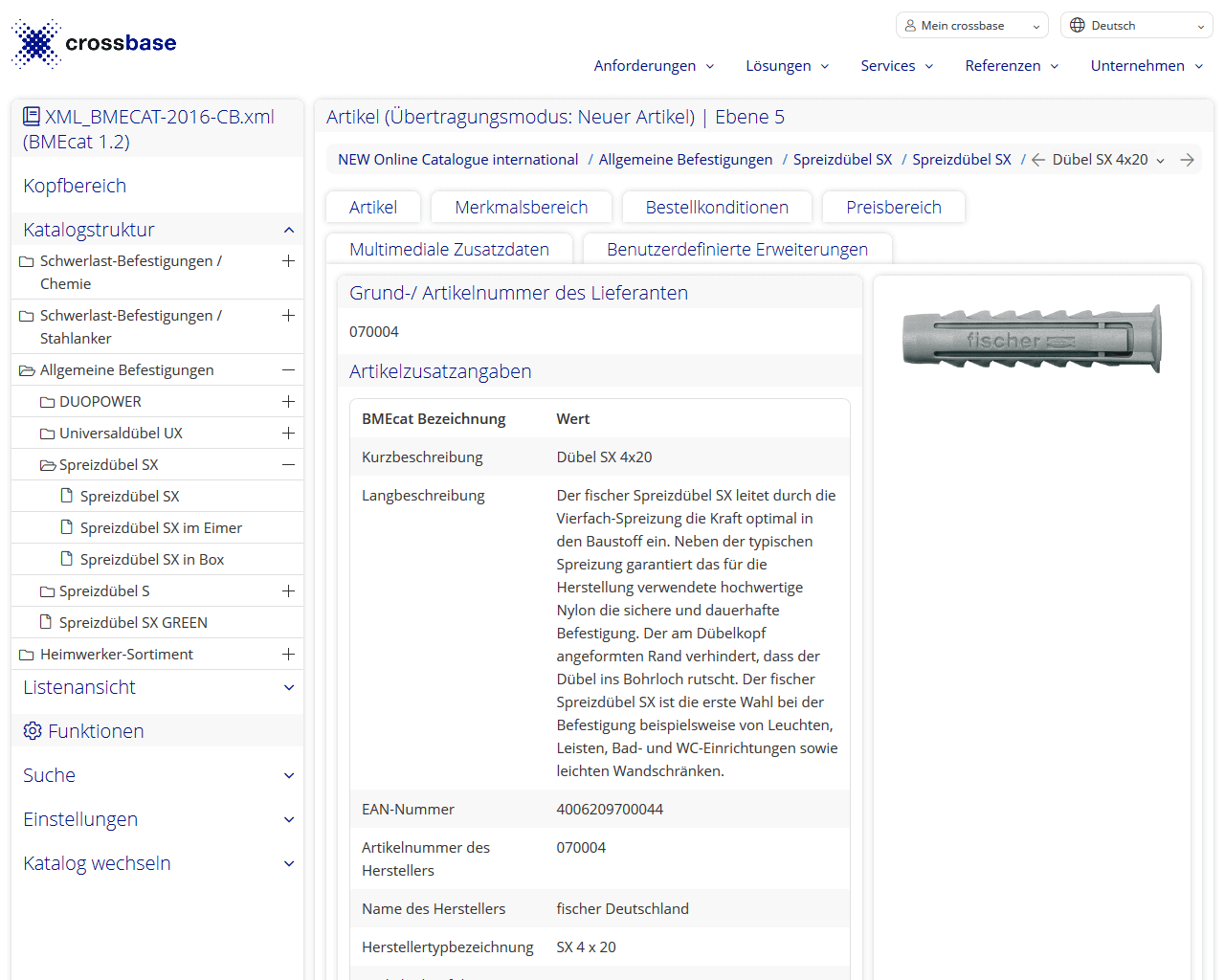Click the fischer dowel product image
This screenshot has height=980, width=1225.
pyautogui.click(x=1032, y=339)
